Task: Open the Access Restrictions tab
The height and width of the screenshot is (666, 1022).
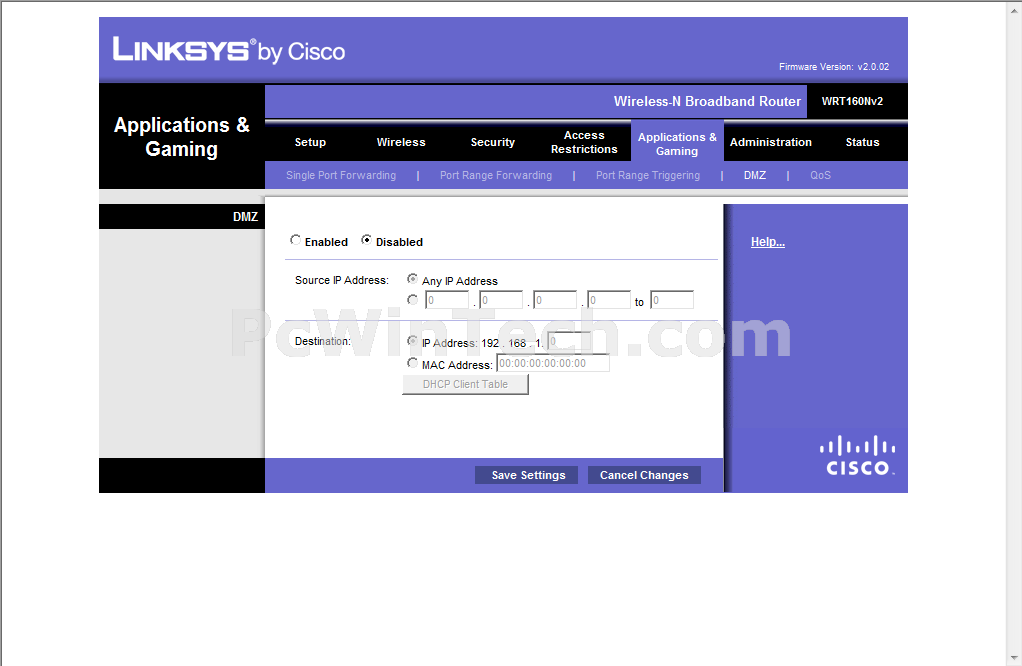Action: tap(584, 142)
